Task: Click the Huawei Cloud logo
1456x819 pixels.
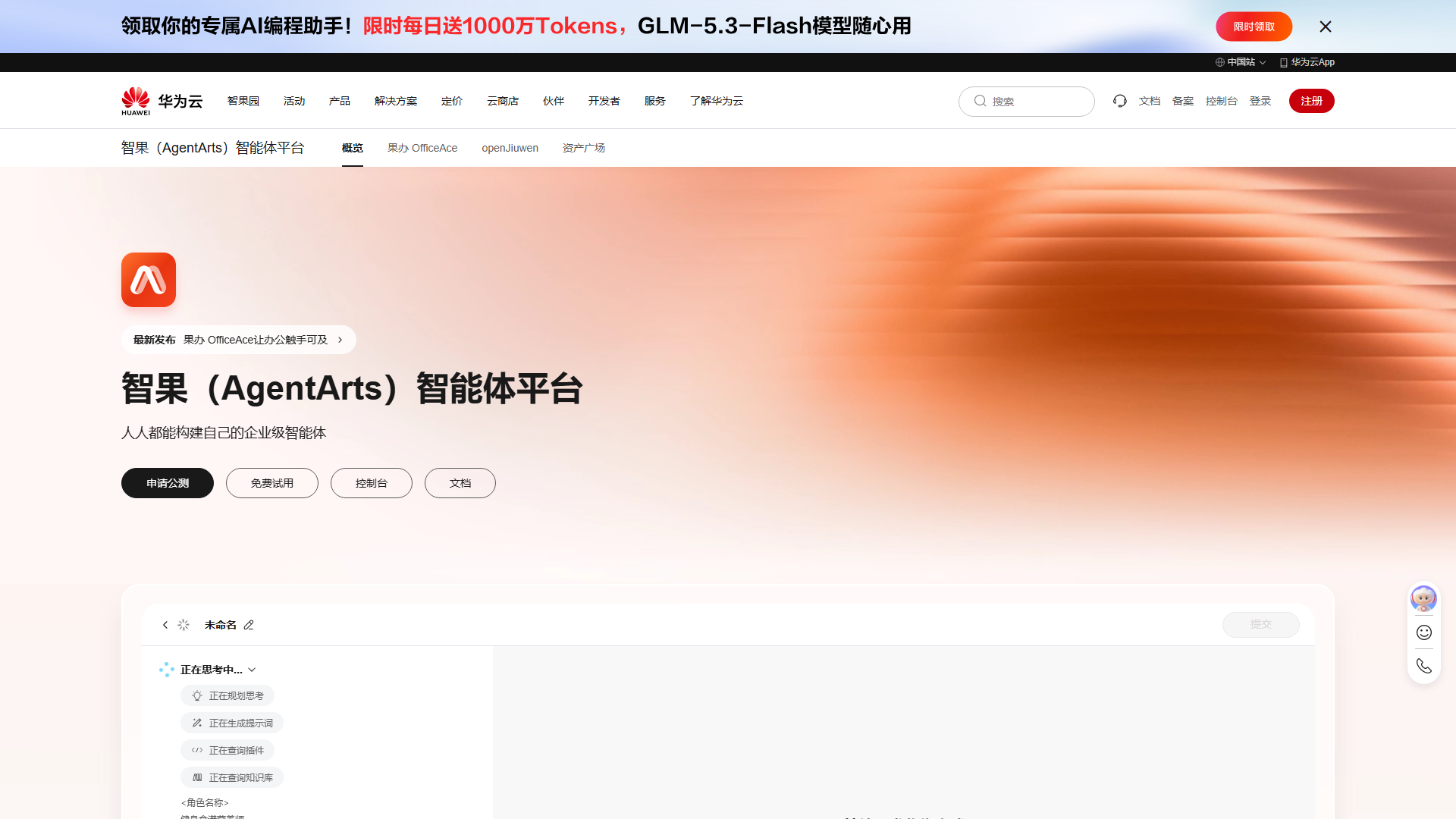Action: (x=162, y=101)
